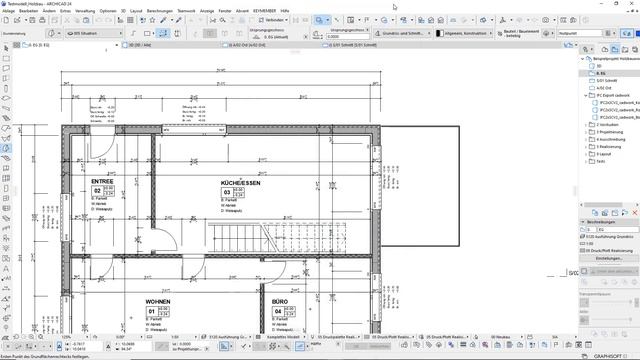This screenshot has height=360, width=640.
Task: Select the 9 Layout folder in navigator
Action: click(604, 154)
